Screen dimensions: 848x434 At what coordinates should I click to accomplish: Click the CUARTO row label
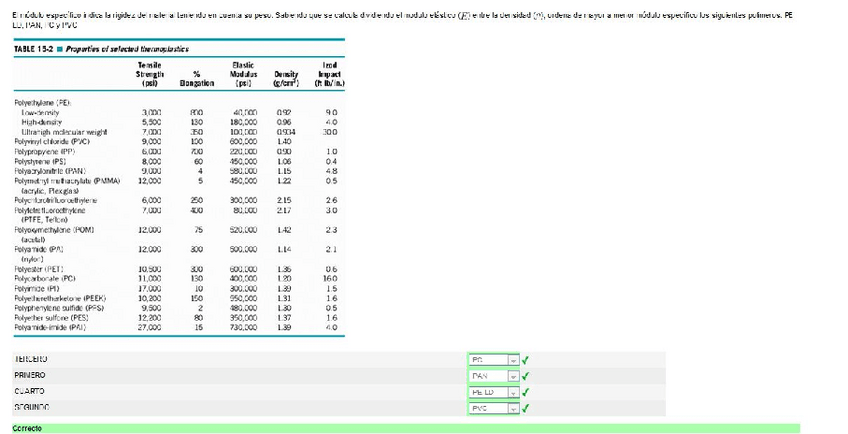29,391
